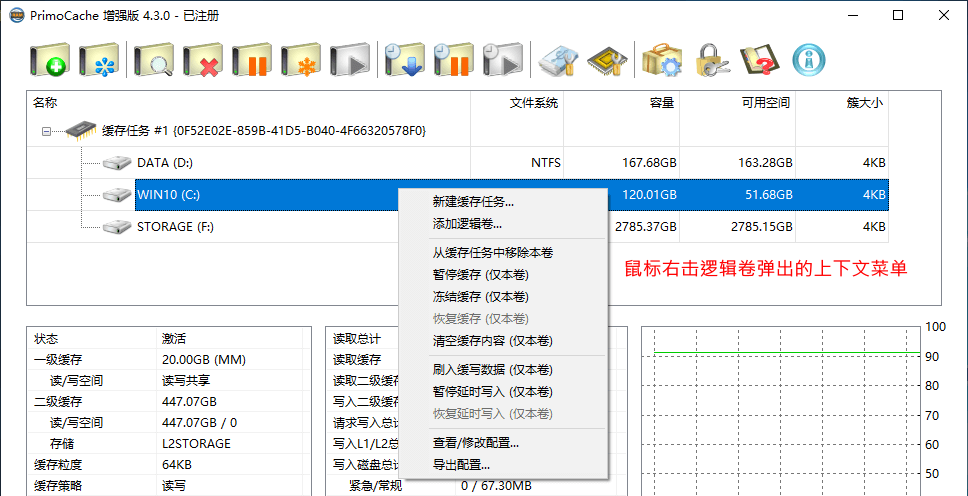The width and height of the screenshot is (968, 496).
Task: Click the PrimoCache app icon in title bar
Action: tap(16, 15)
